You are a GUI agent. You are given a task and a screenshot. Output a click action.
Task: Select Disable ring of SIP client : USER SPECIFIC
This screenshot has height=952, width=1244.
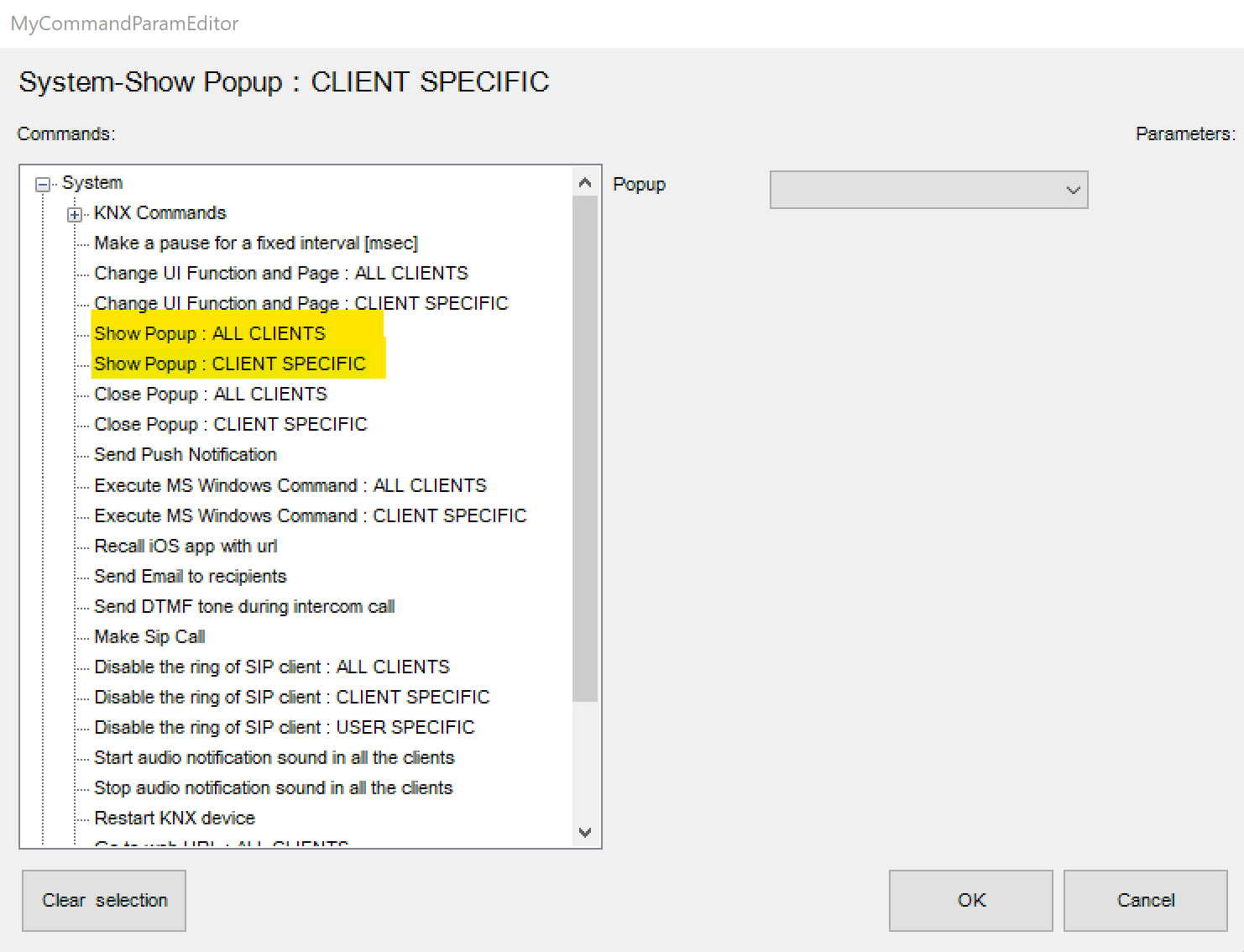pyautogui.click(x=285, y=728)
